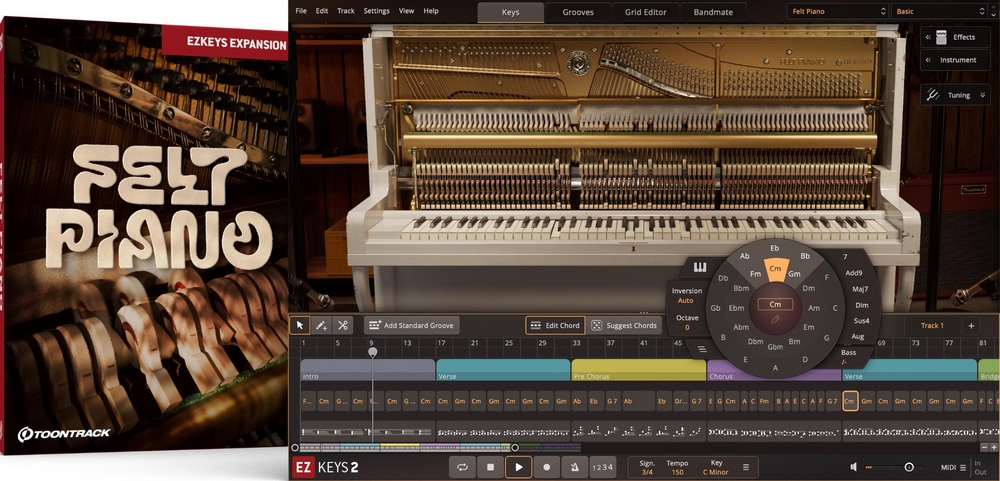Toggle the Sus4 chord modifier
Screen dimensions: 1000x481
point(862,321)
